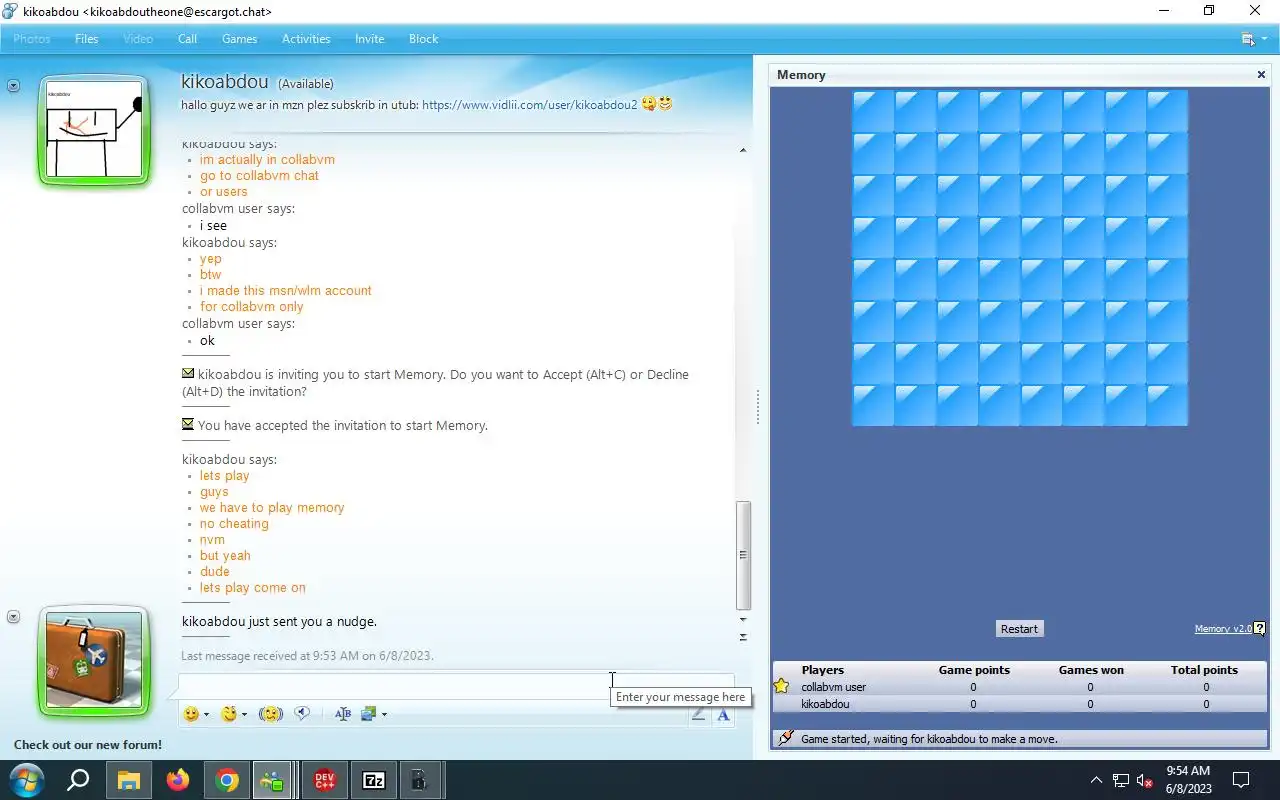Image resolution: width=1280 pixels, height=800 pixels.
Task: Open the Call menu
Action: [187, 39]
